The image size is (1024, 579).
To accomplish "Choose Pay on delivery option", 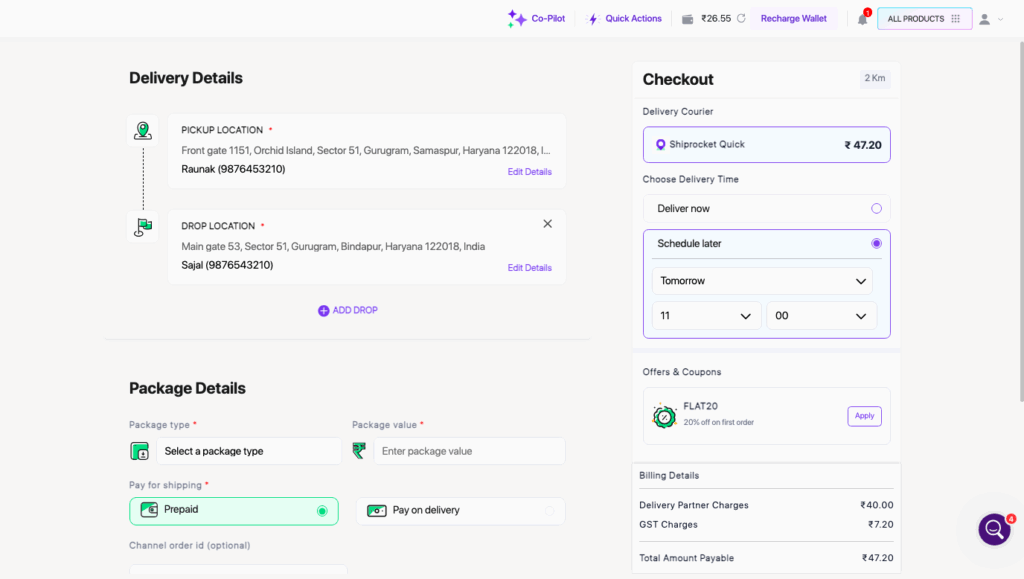I will coord(549,511).
